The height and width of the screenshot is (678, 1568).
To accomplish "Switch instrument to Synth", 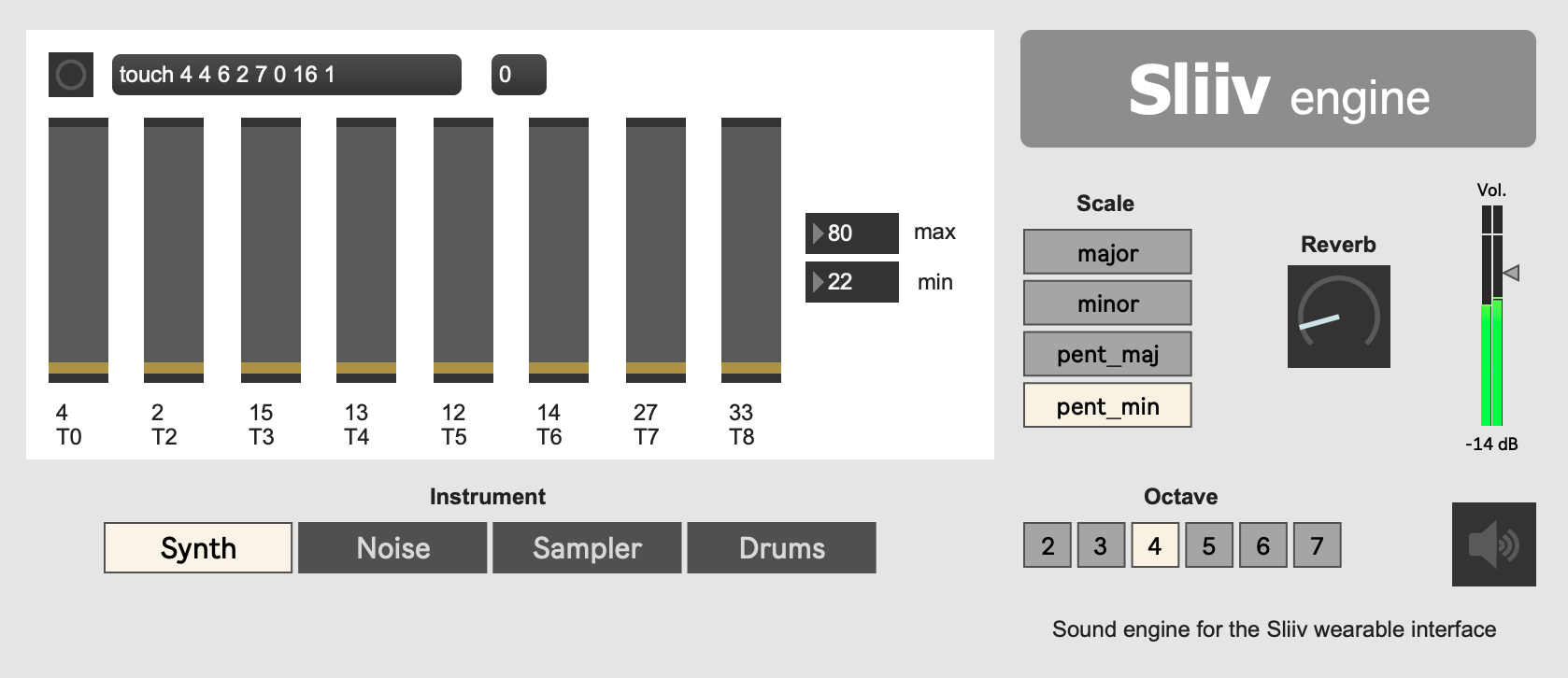I will point(198,547).
